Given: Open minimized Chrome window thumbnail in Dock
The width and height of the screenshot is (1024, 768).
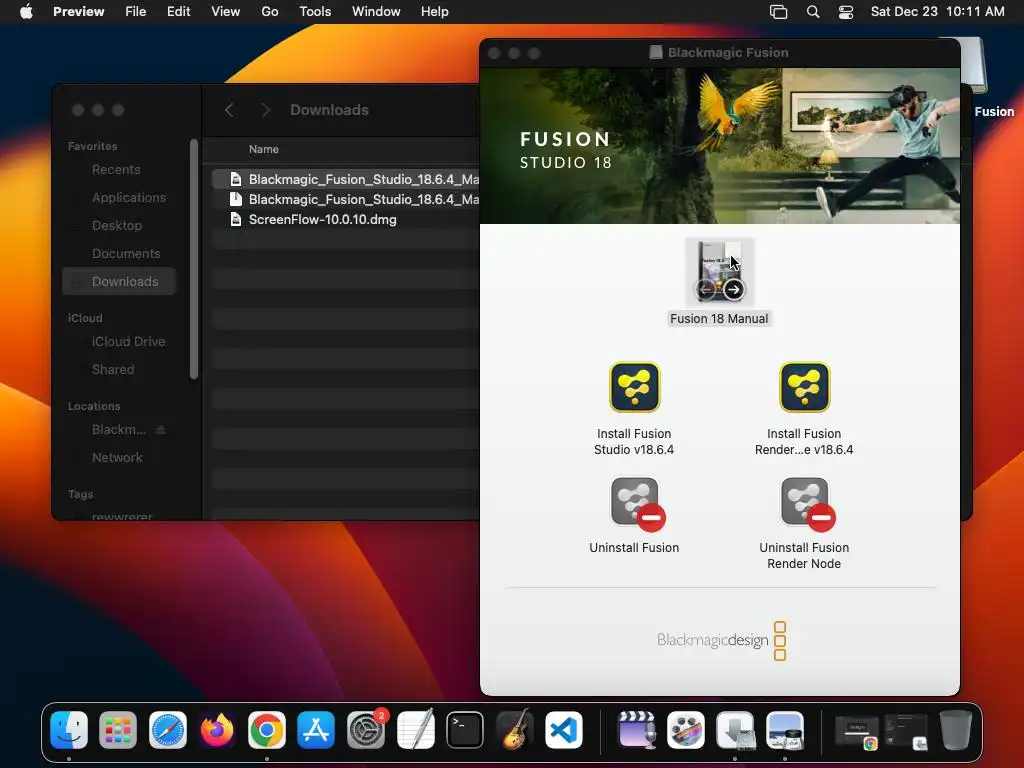Looking at the screenshot, I should (x=857, y=732).
